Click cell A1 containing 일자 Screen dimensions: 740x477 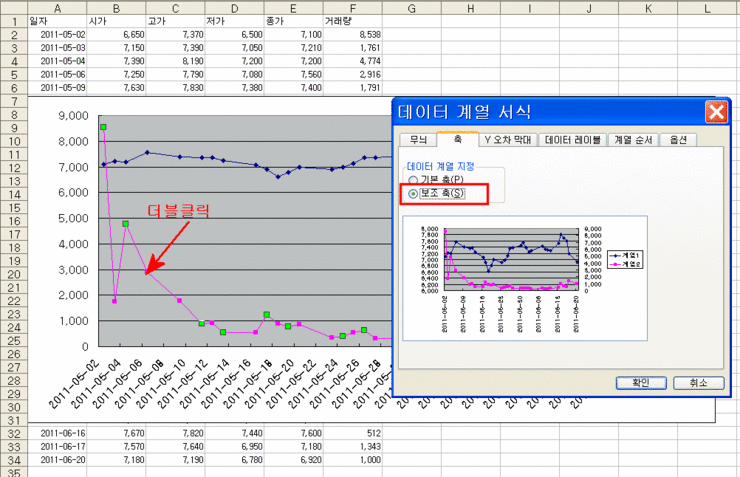click(56, 20)
